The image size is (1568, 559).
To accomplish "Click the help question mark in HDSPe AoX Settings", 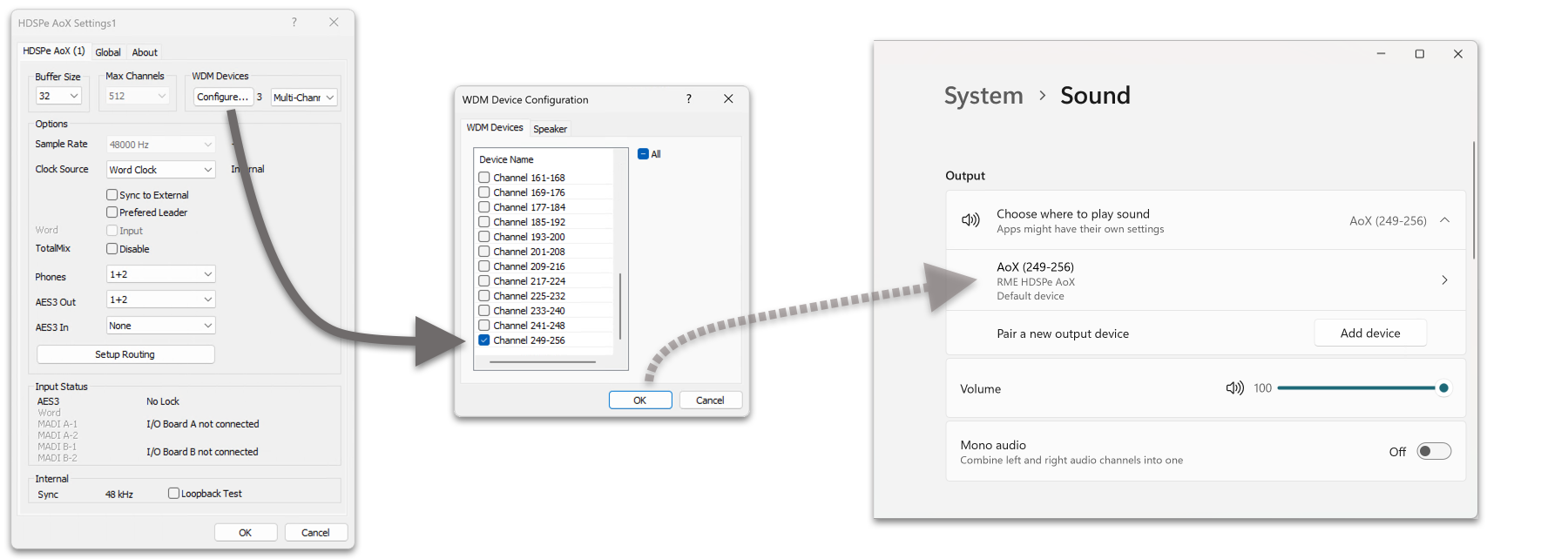I will tap(294, 23).
